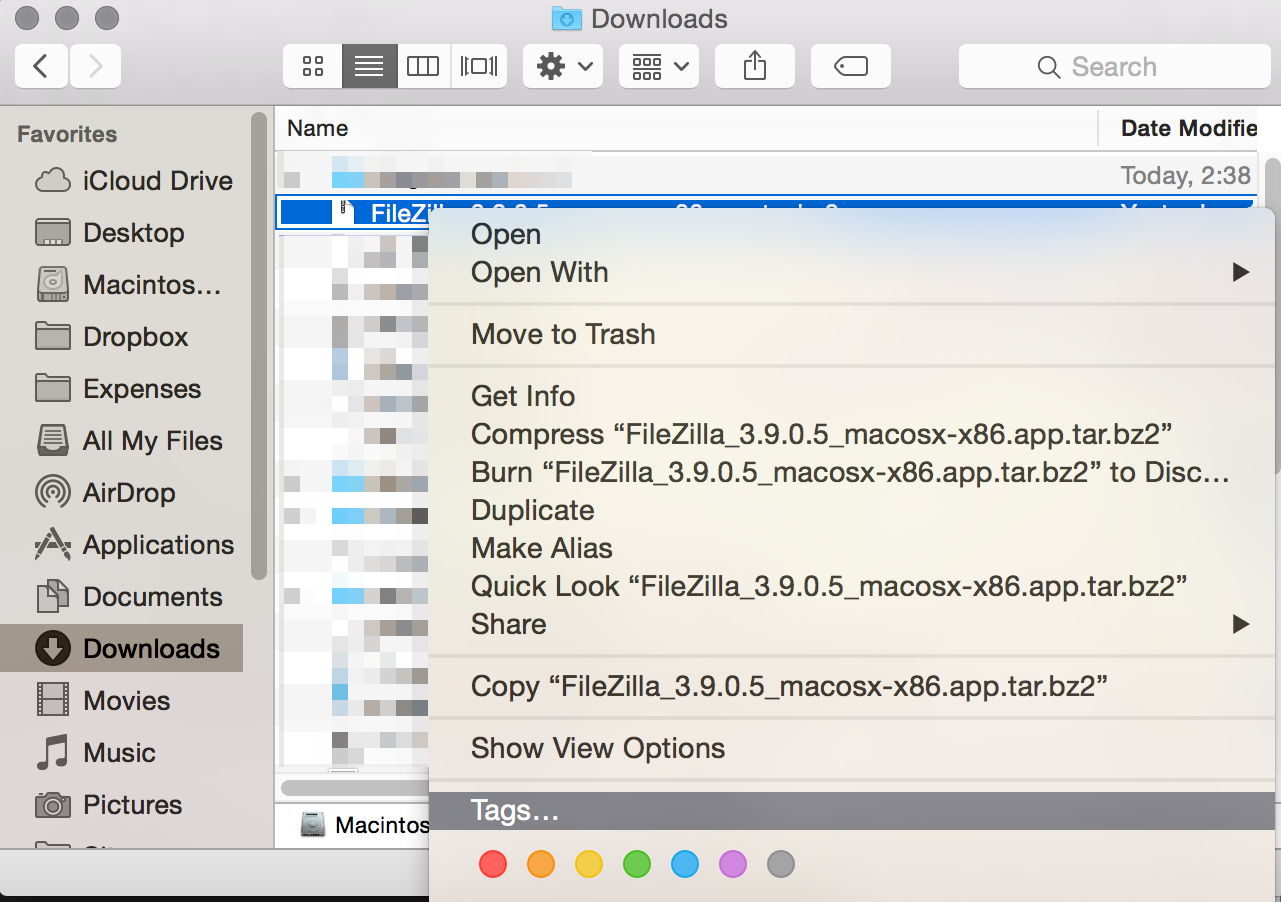This screenshot has height=902, width=1281.
Task: Apply the gray tag color
Action: tap(781, 864)
